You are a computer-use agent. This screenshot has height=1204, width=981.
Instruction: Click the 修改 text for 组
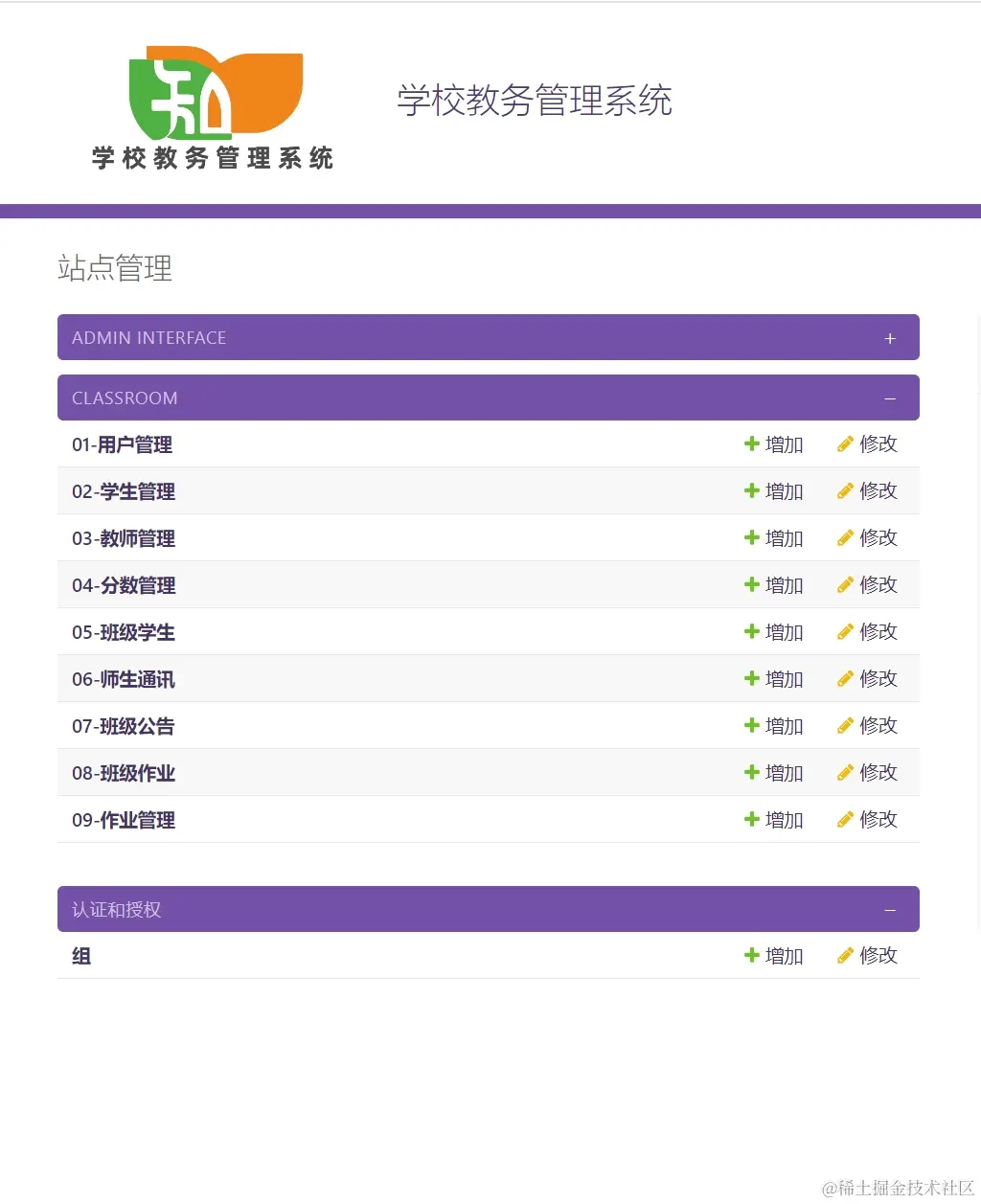click(x=878, y=955)
